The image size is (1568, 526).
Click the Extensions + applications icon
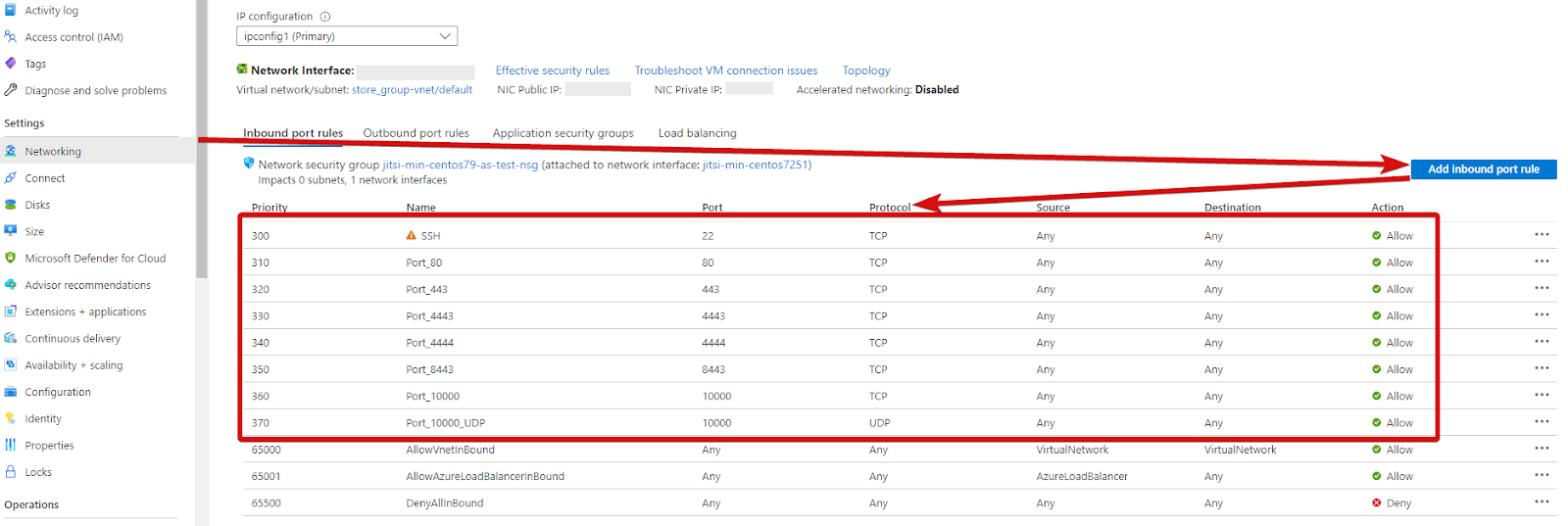click(x=11, y=311)
